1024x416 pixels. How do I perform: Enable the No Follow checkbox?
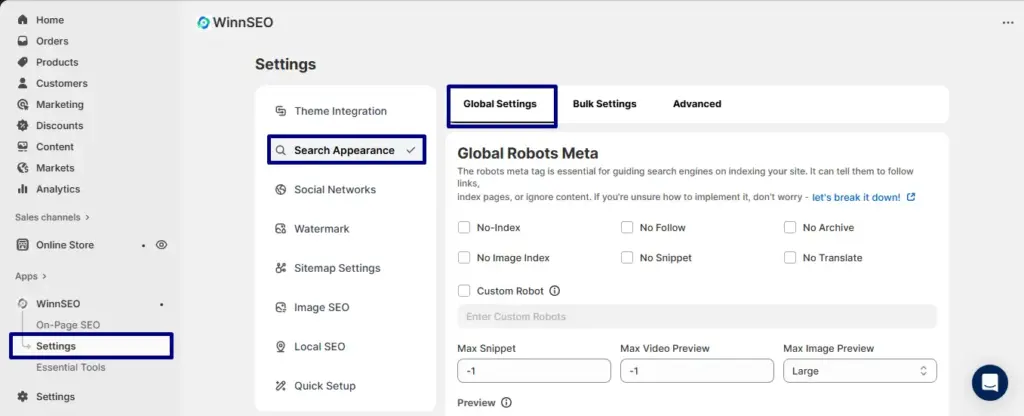tap(627, 227)
